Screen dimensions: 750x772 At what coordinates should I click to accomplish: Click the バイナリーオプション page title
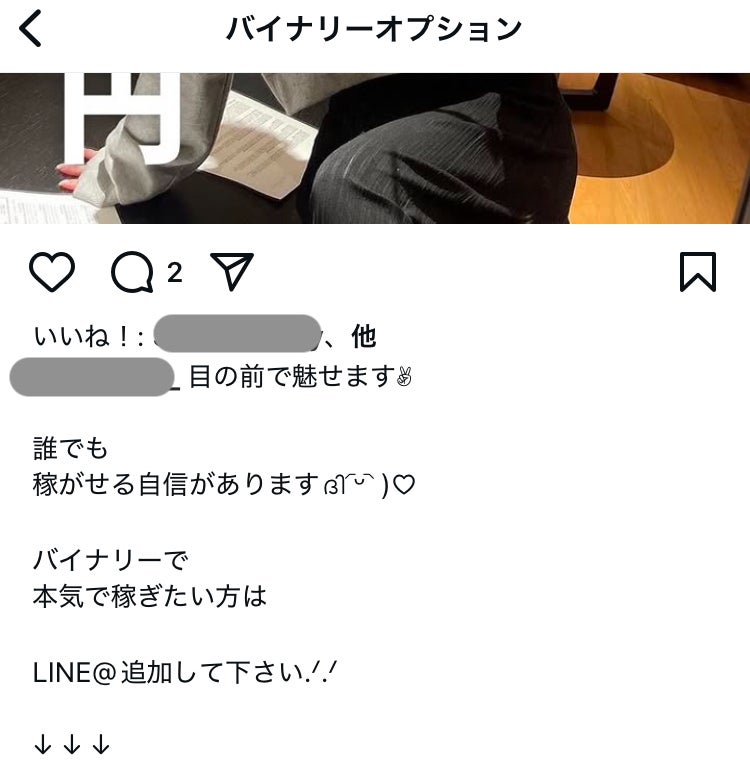(374, 29)
